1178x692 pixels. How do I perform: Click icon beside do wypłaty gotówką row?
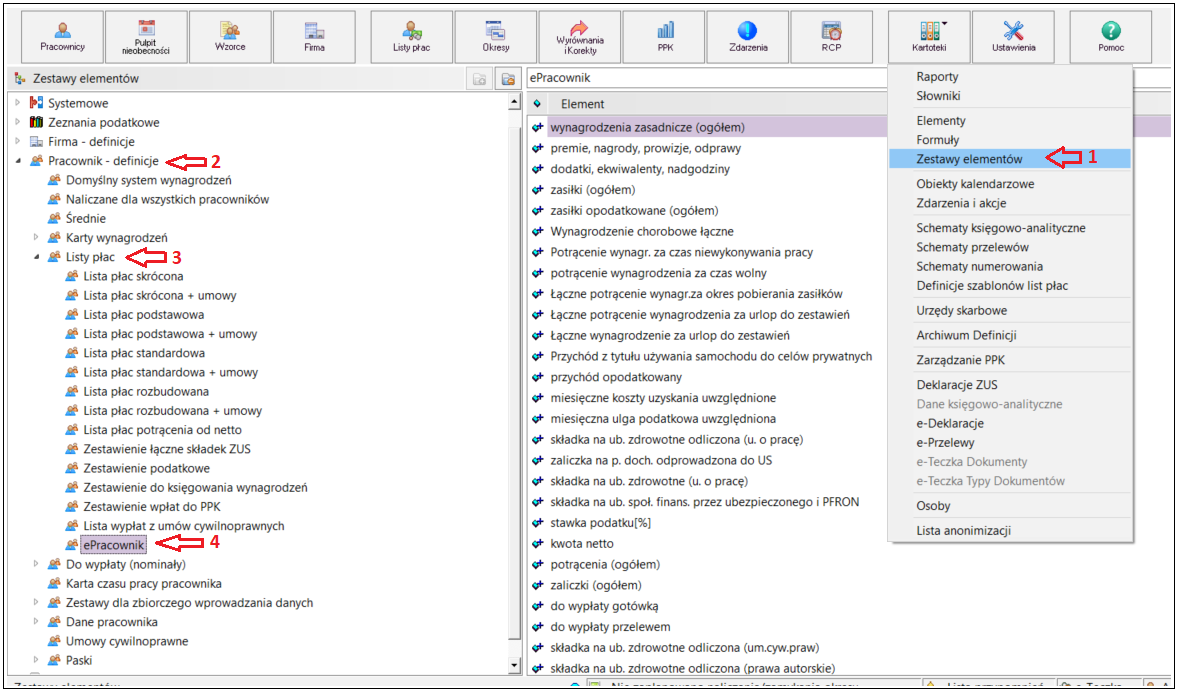click(x=537, y=606)
